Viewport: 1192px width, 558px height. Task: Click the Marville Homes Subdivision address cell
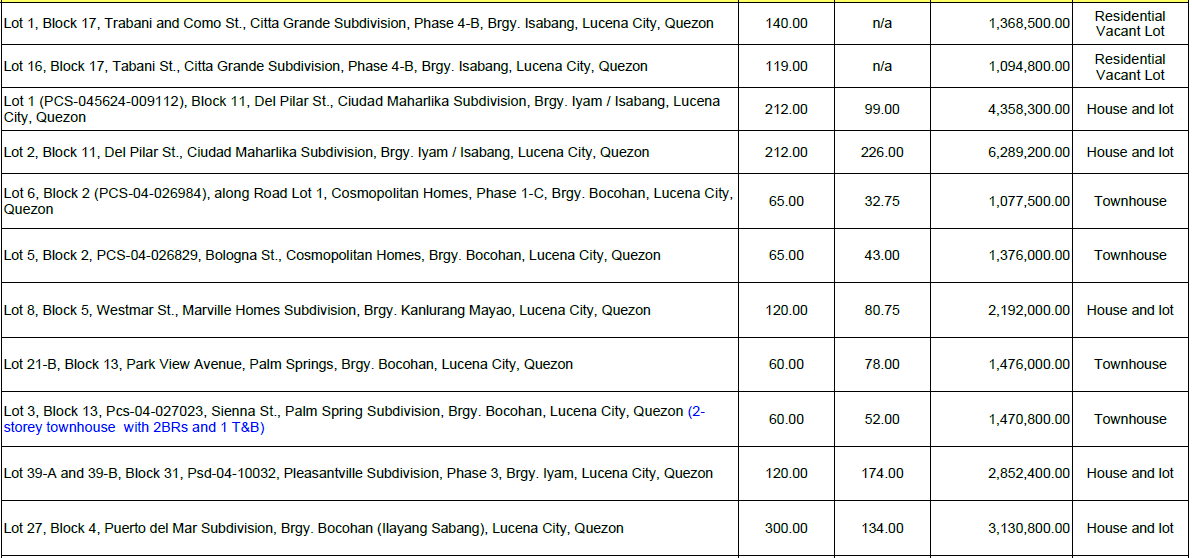pos(327,311)
